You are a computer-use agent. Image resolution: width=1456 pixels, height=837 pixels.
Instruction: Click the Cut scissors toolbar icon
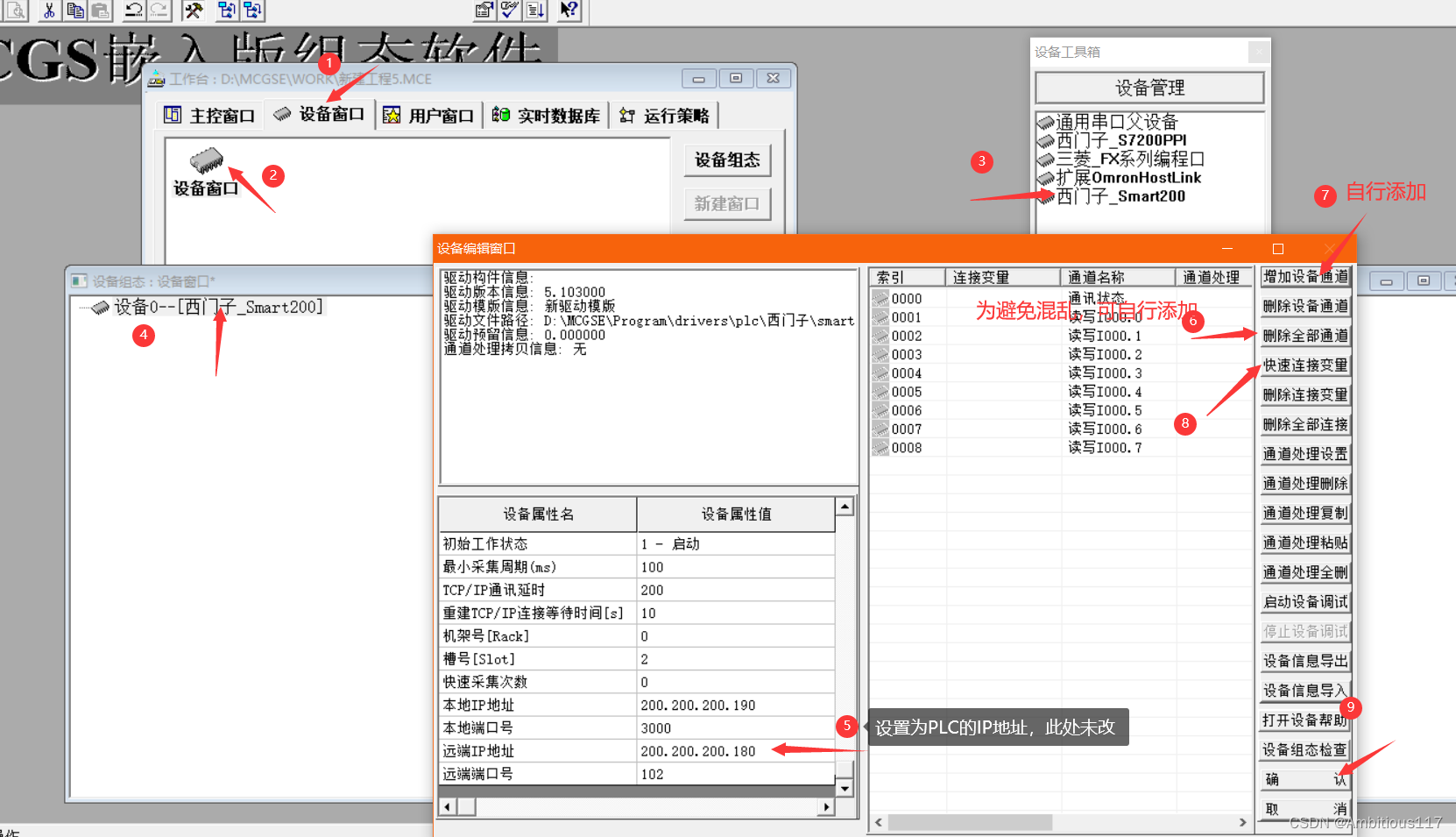49,11
